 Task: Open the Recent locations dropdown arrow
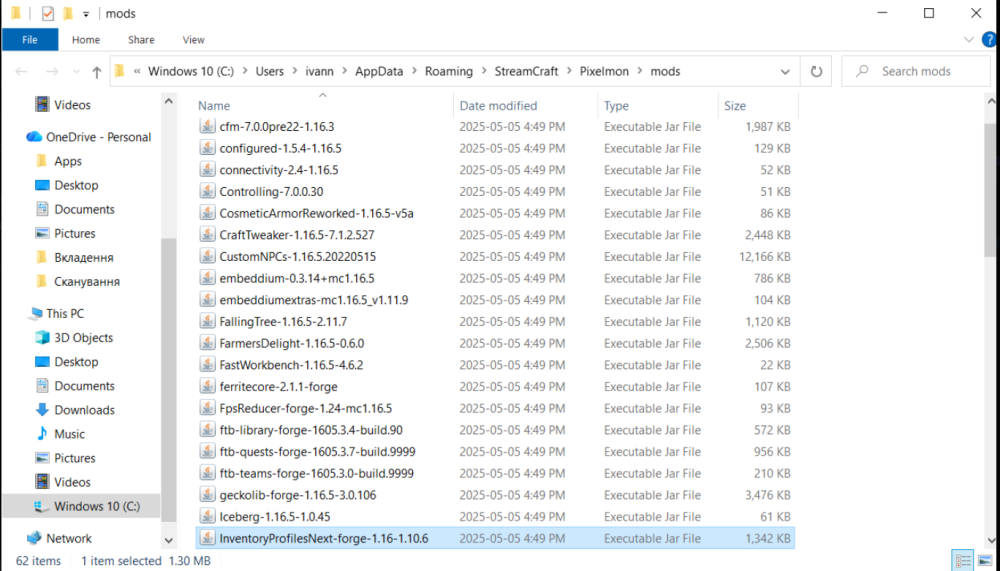click(x=75, y=72)
